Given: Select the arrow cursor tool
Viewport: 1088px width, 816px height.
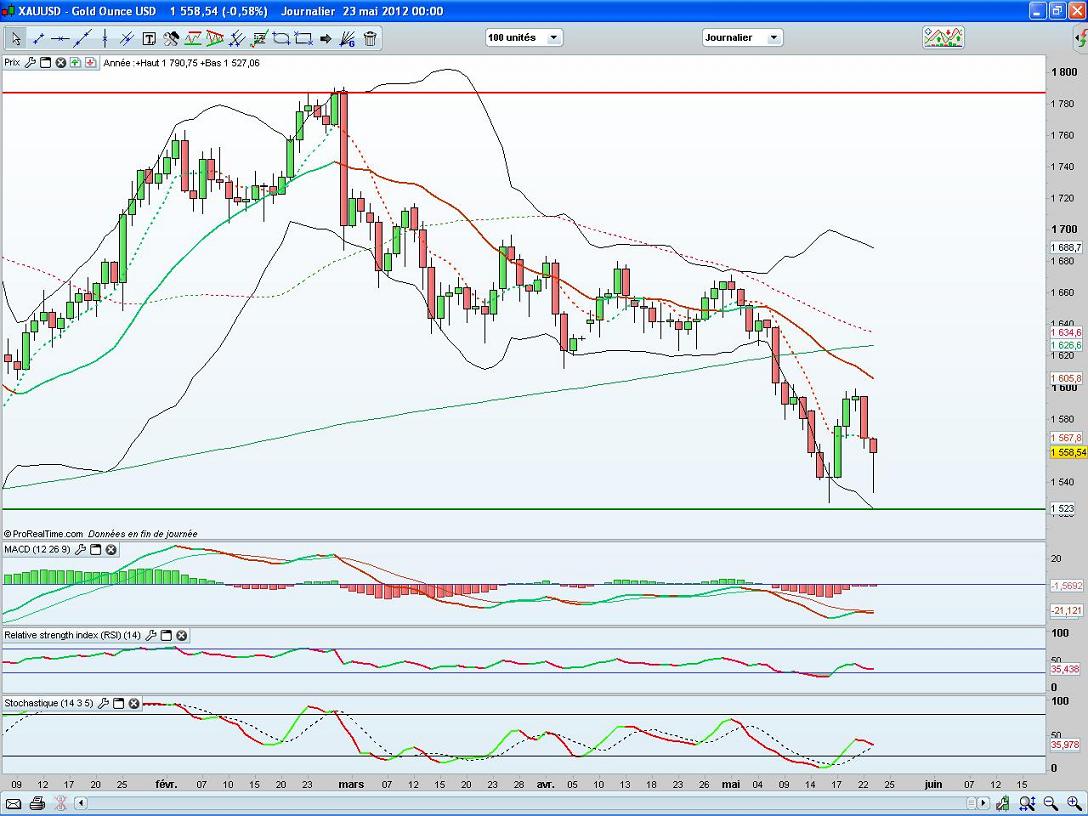Looking at the screenshot, I should tap(16, 39).
